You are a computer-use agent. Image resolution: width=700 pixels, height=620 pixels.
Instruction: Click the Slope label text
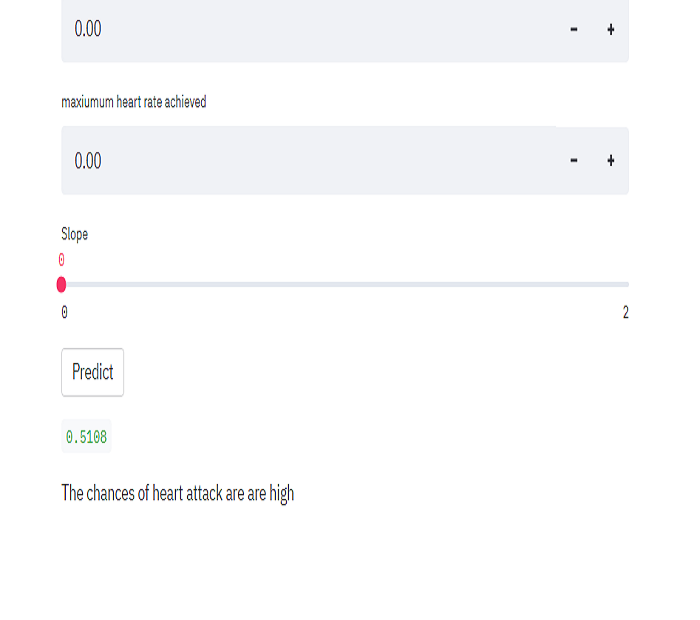75,234
